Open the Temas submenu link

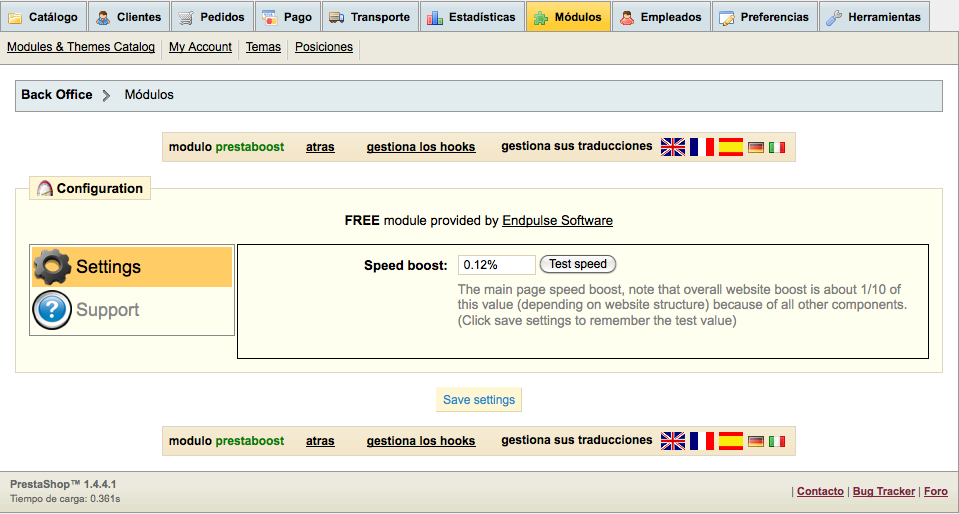[263, 47]
